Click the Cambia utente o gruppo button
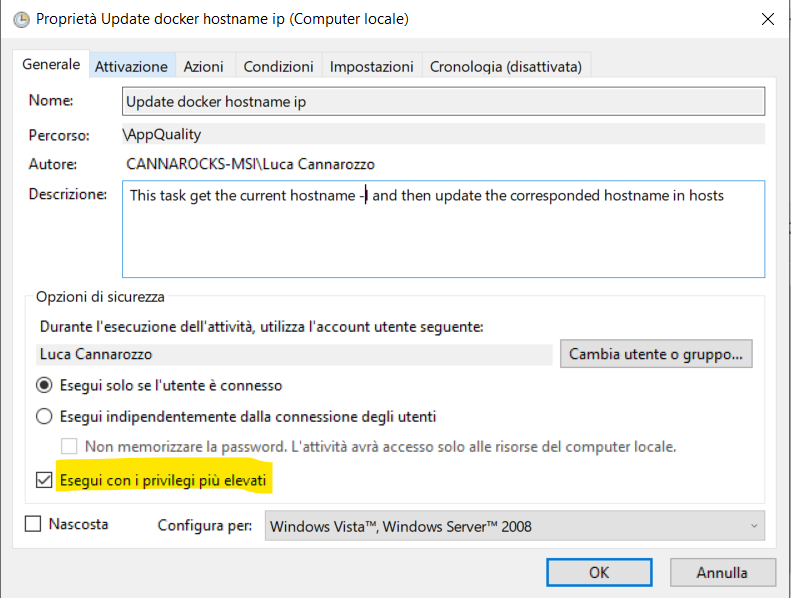 pos(656,354)
